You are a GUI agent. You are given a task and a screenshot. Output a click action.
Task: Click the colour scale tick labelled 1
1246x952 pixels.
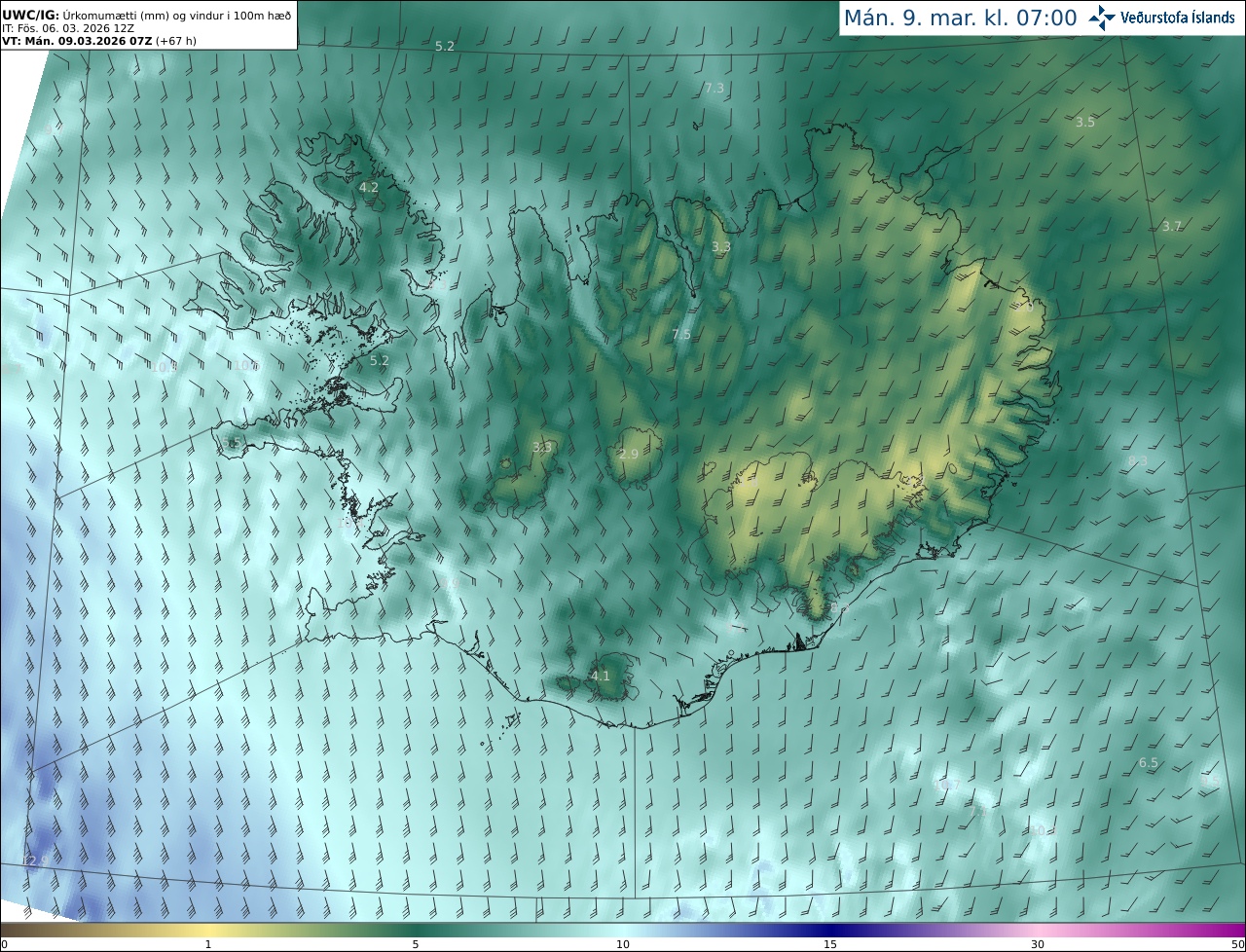207,944
